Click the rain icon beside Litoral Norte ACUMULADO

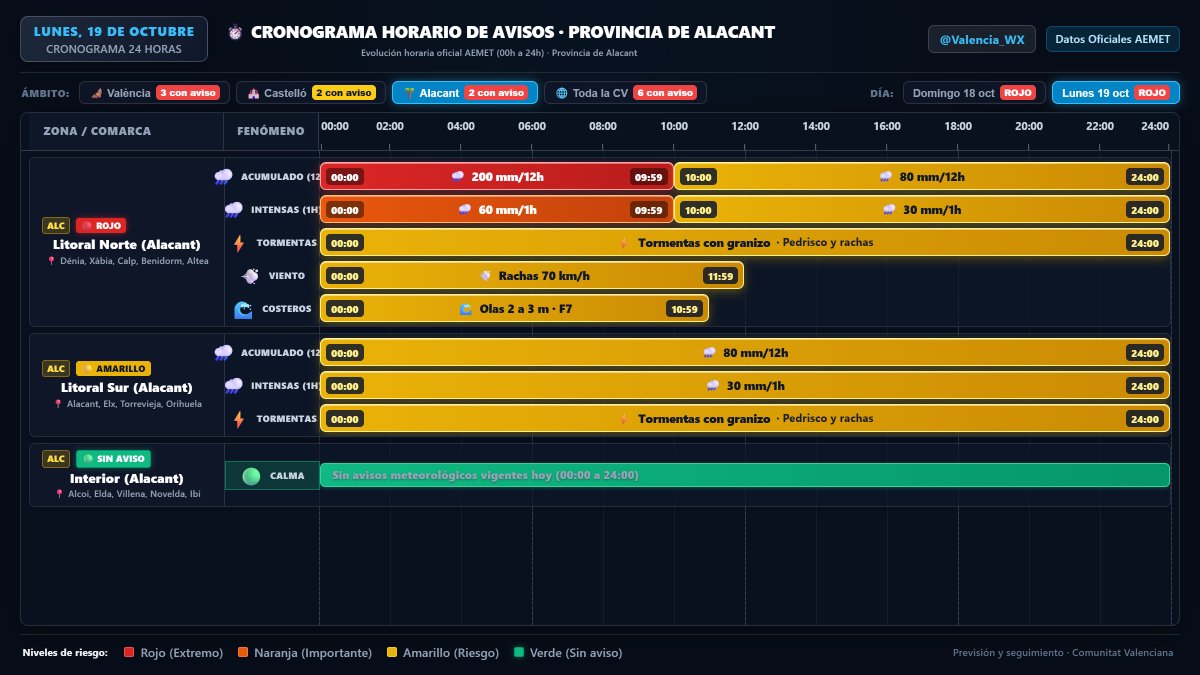click(x=223, y=177)
